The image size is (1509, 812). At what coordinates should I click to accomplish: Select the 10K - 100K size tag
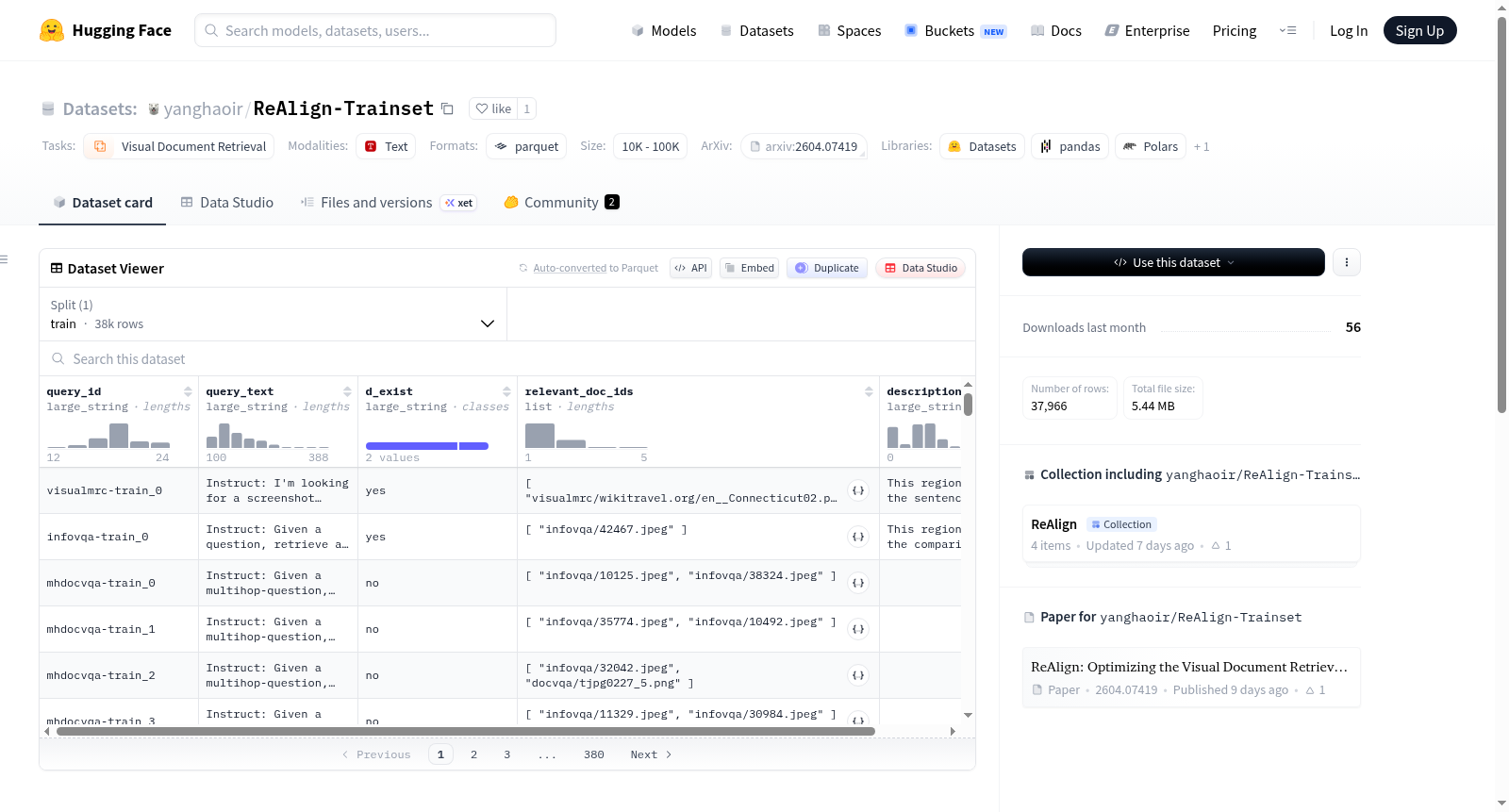point(651,146)
